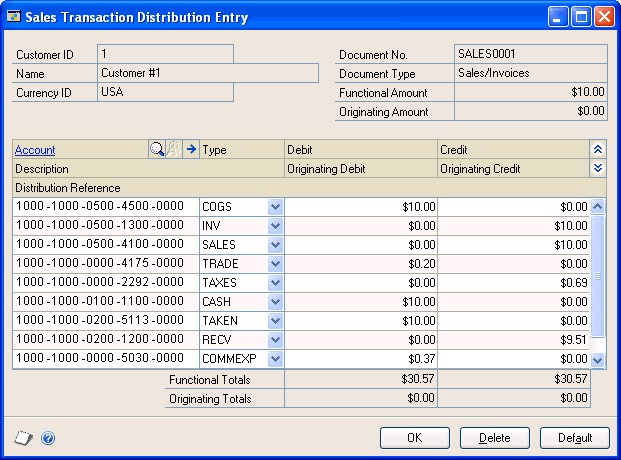Select account 1000-1000-0500-4500-0000
Viewport: 621px width, 460px height.
pyautogui.click(x=106, y=206)
